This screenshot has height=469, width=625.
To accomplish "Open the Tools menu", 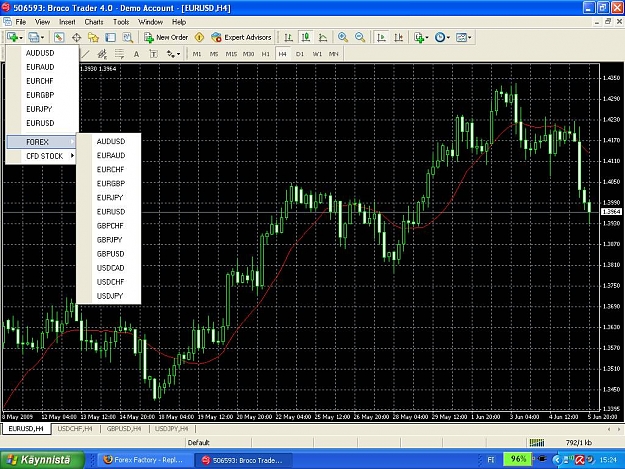I will (121, 22).
